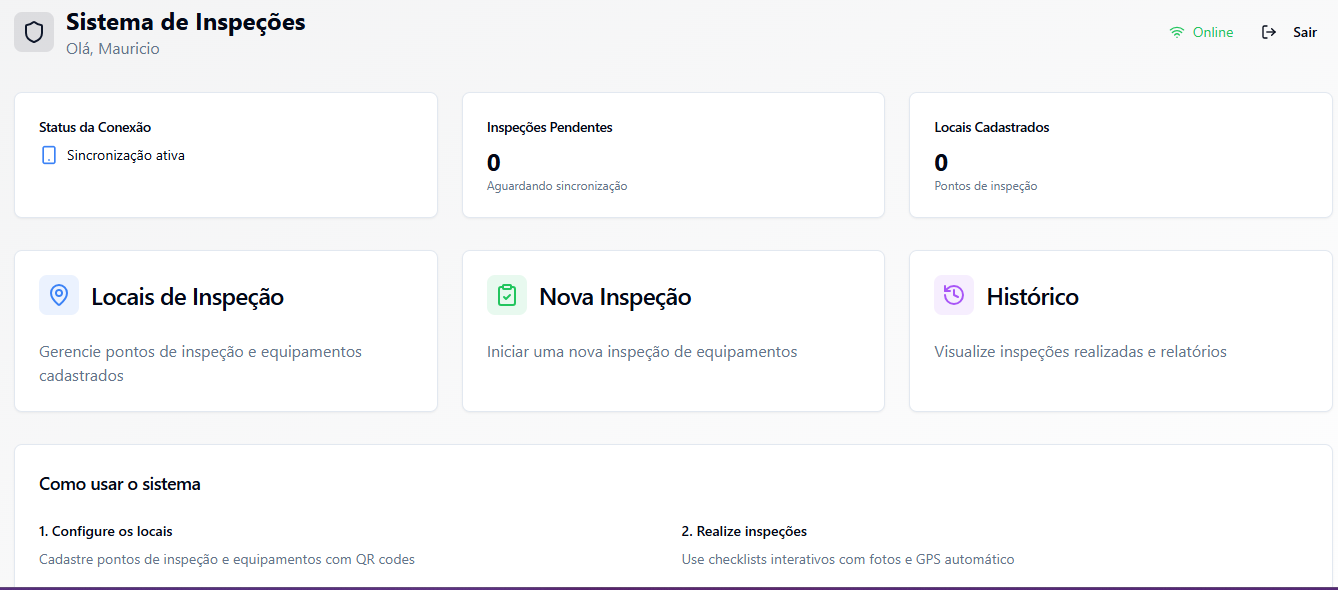1338x590 pixels.
Task: Select the Status da Conexão card
Action: pyautogui.click(x=225, y=155)
